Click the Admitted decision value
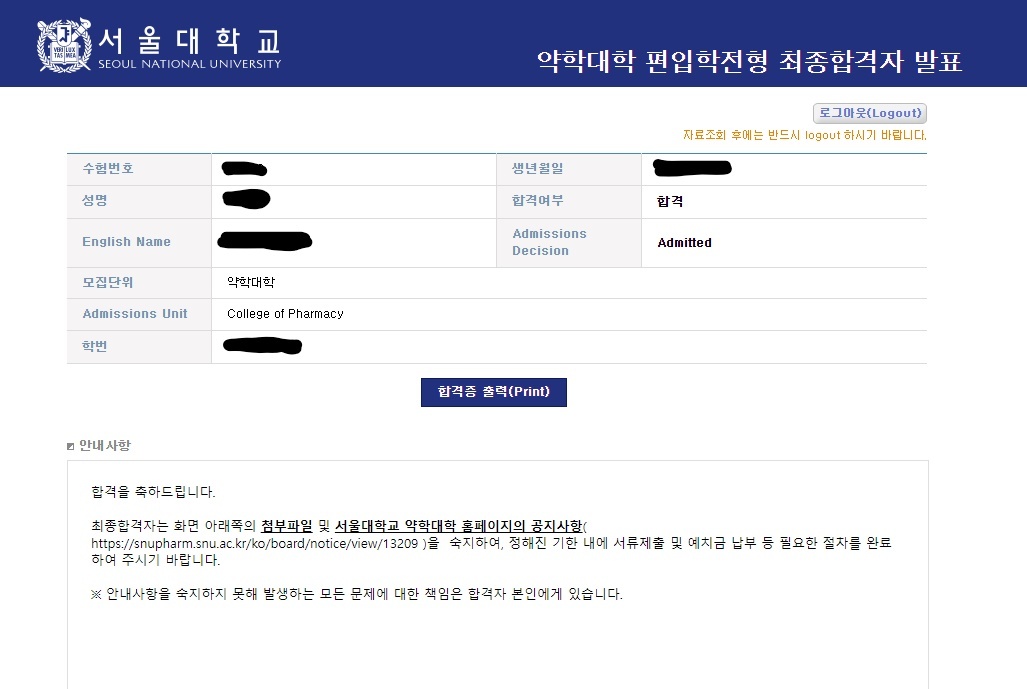 684,242
